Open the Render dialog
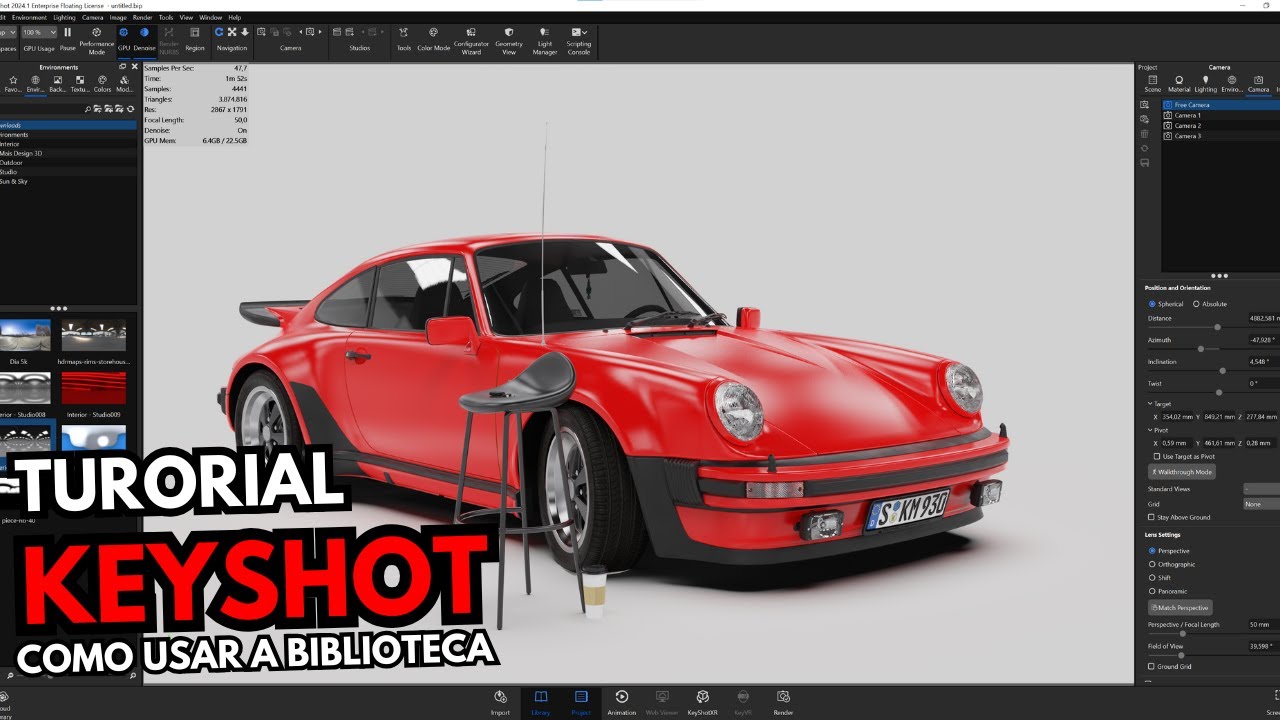Viewport: 1280px width, 720px height. point(784,702)
